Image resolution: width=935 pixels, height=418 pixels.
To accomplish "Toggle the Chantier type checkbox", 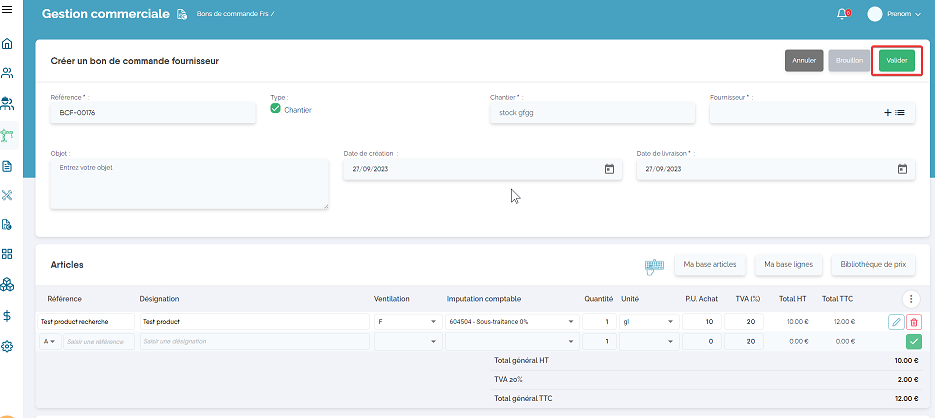I will [276, 109].
